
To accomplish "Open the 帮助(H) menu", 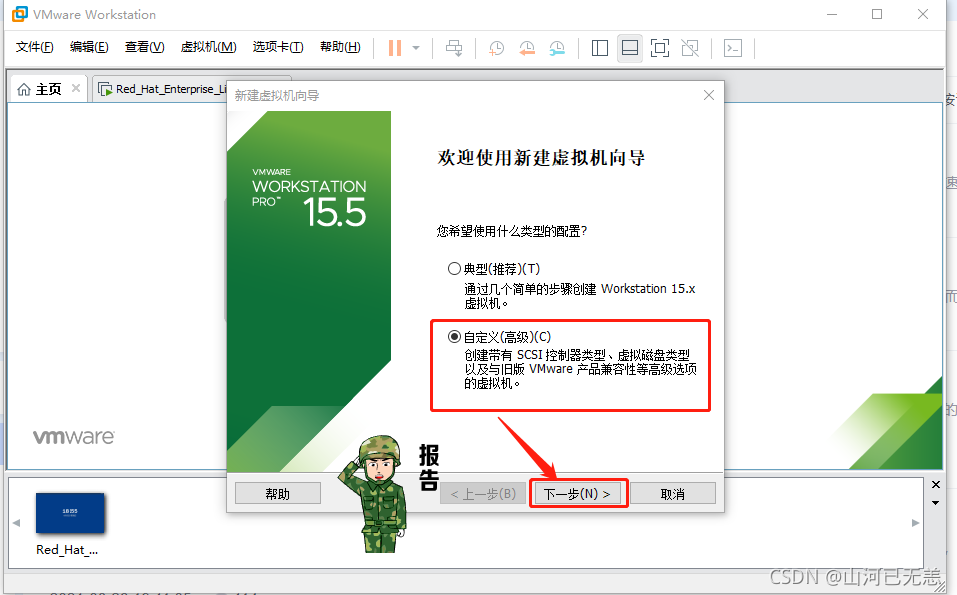I will [x=340, y=47].
